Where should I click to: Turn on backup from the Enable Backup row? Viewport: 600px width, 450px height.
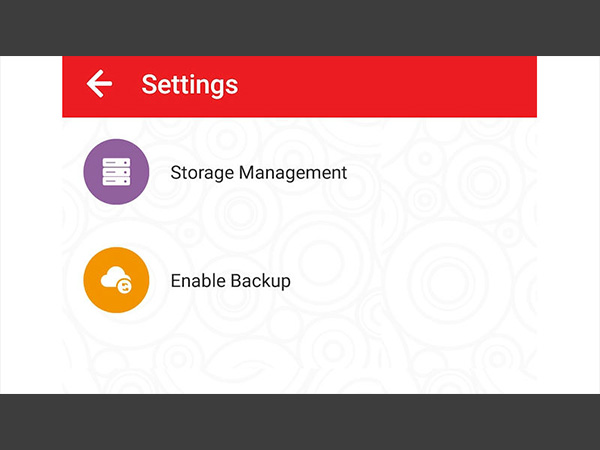230,280
